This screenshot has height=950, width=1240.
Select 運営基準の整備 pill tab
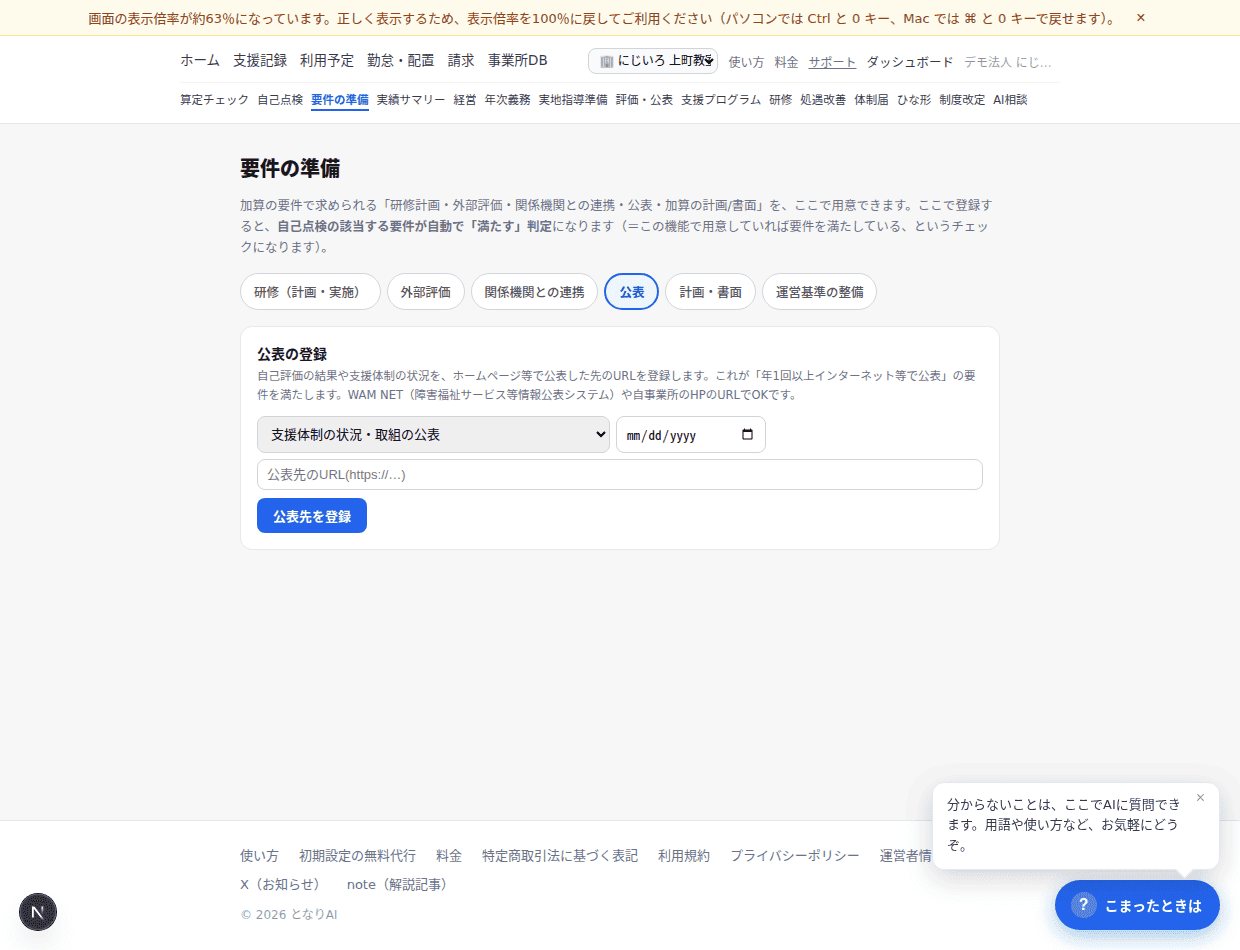click(819, 292)
